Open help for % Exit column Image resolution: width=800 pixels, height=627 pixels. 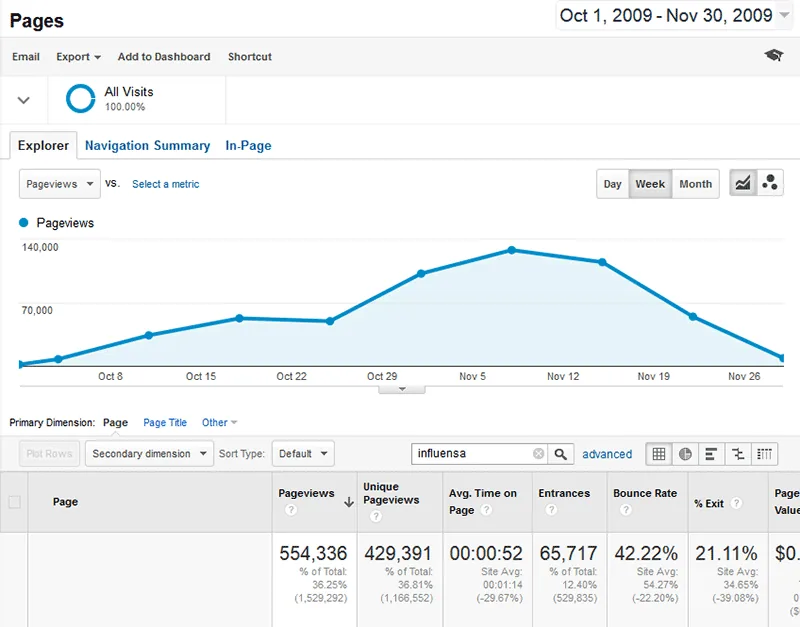[x=736, y=503]
